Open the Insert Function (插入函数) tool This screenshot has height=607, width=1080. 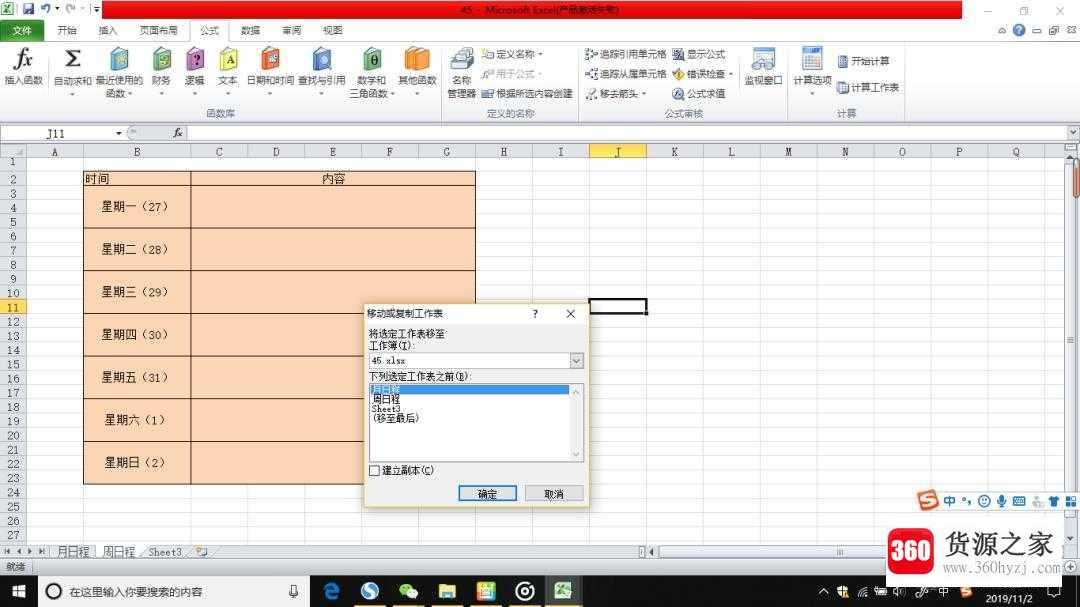pos(23,66)
